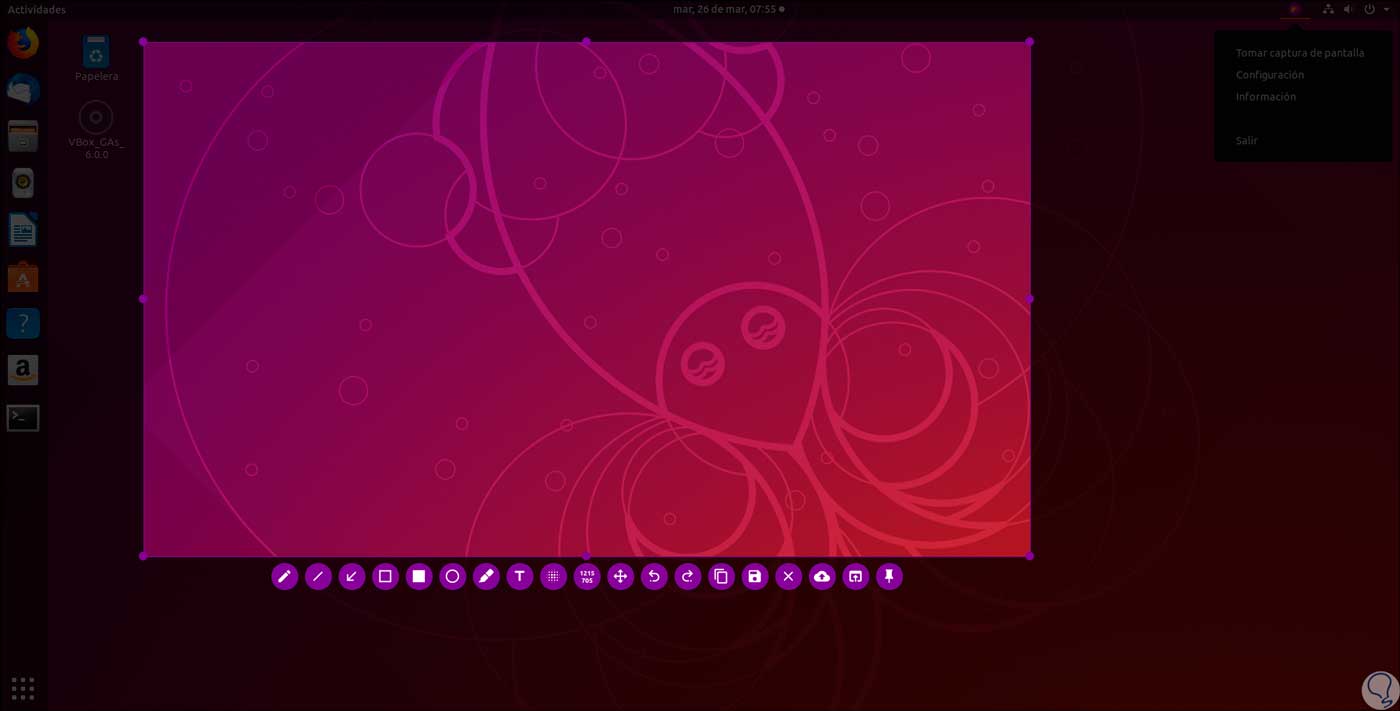Select the Papelera desktop icon
The height and width of the screenshot is (711, 1400).
point(96,58)
